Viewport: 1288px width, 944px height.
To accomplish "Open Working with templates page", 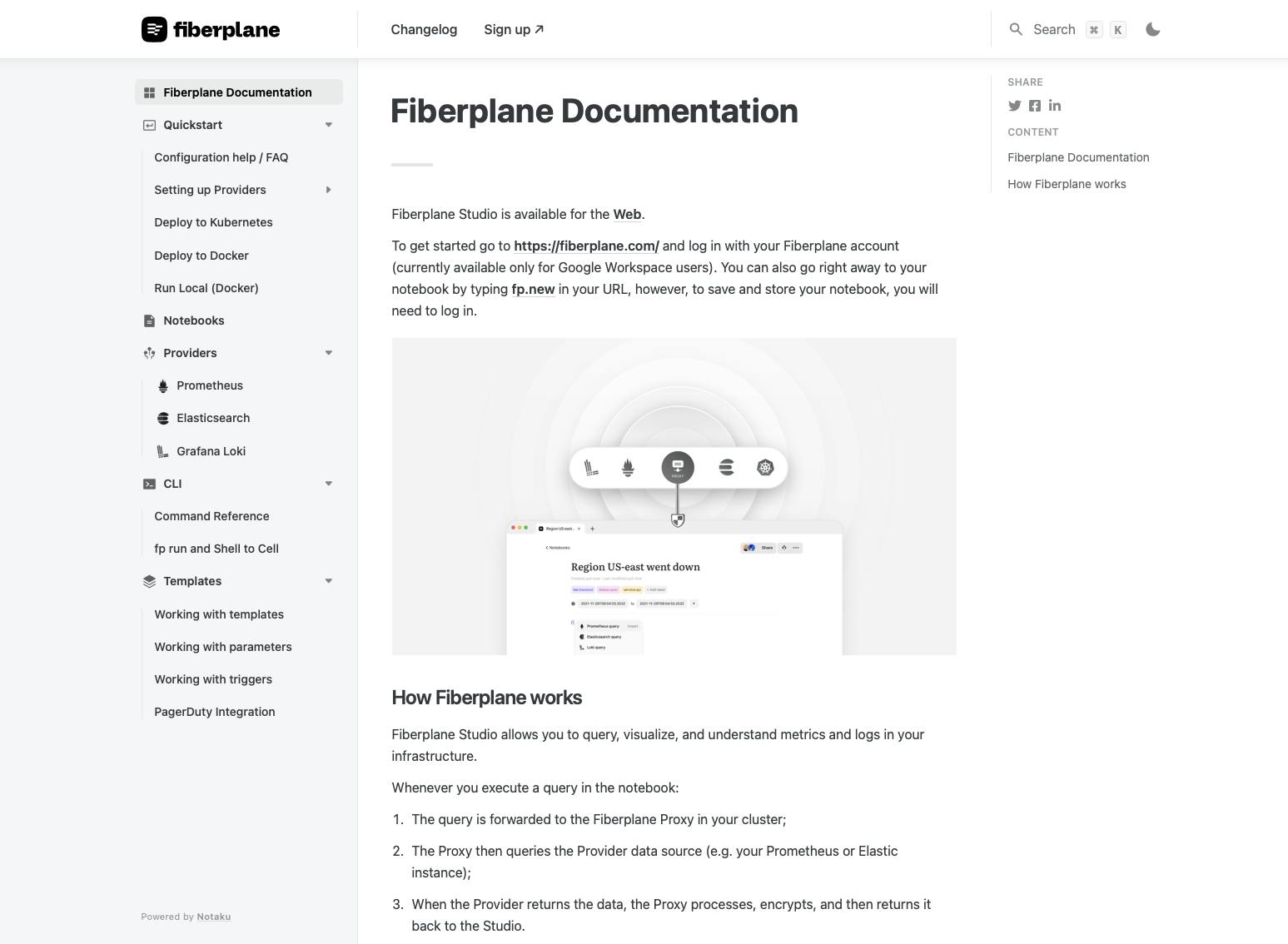I will pyautogui.click(x=219, y=614).
